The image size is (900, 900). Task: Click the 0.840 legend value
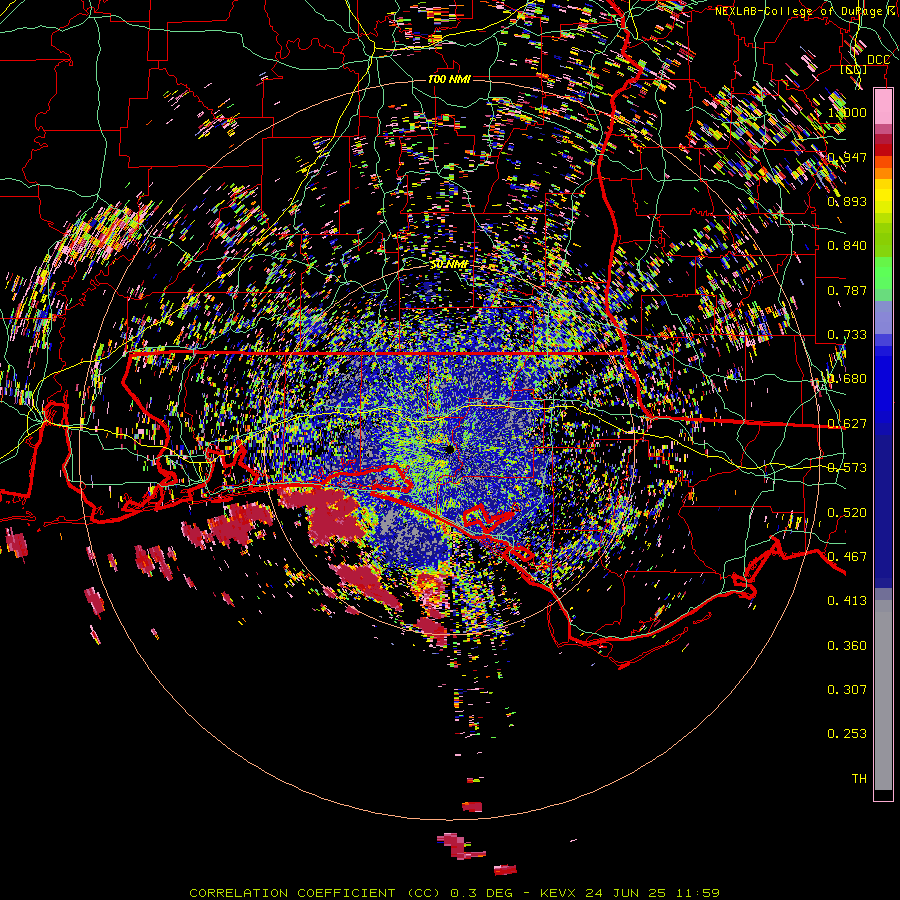pos(847,246)
